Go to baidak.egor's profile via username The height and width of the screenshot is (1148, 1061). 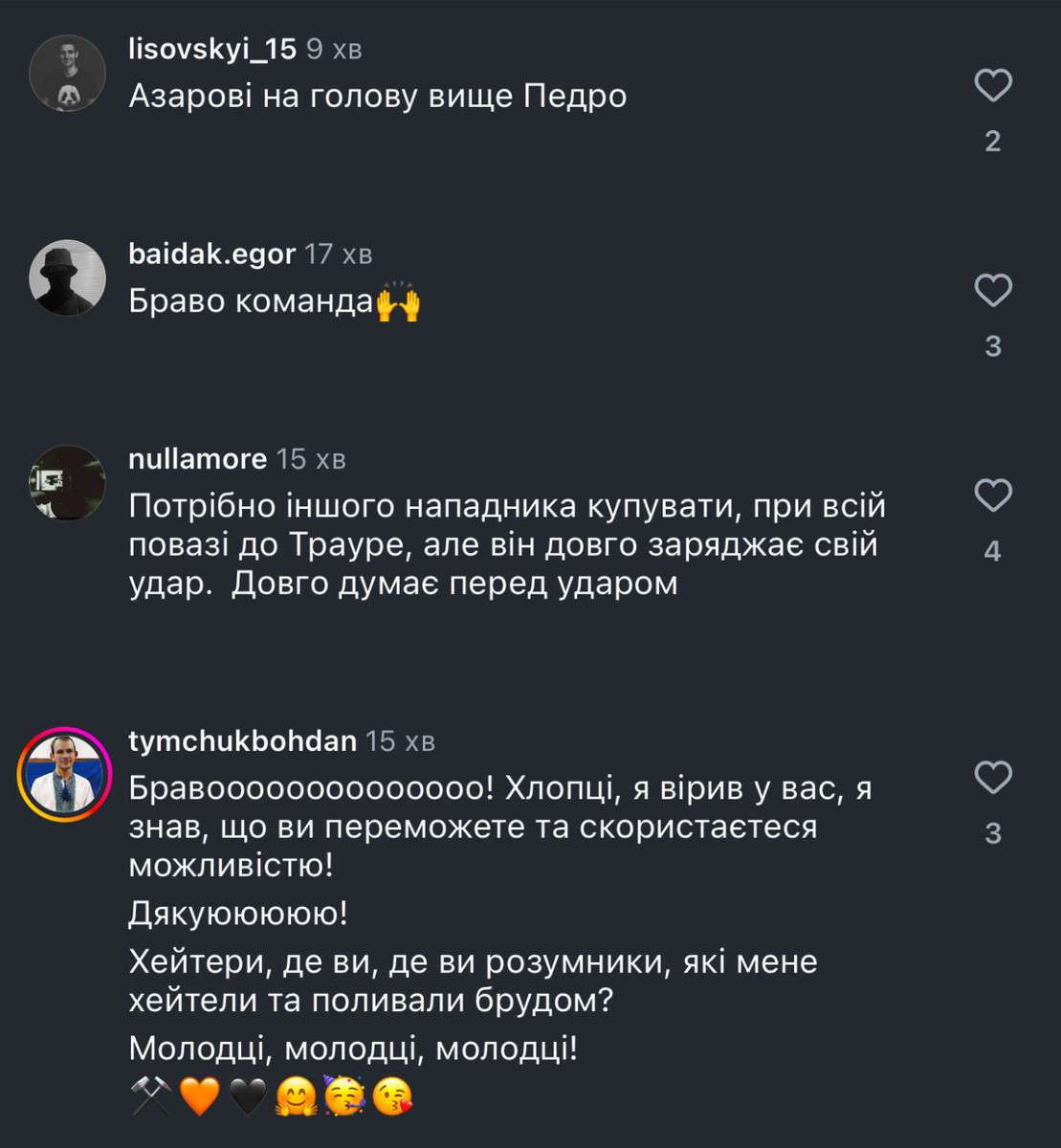(211, 254)
